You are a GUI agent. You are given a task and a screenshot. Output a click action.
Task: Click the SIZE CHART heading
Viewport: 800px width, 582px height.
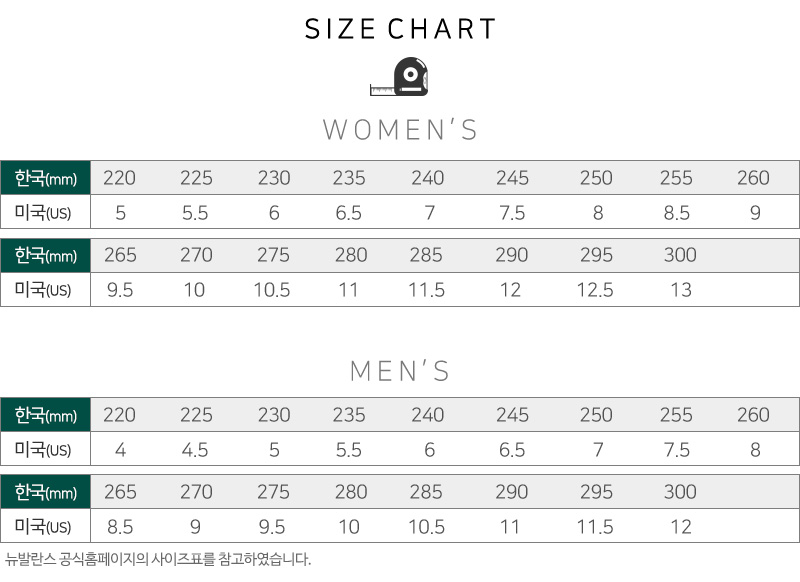(400, 29)
